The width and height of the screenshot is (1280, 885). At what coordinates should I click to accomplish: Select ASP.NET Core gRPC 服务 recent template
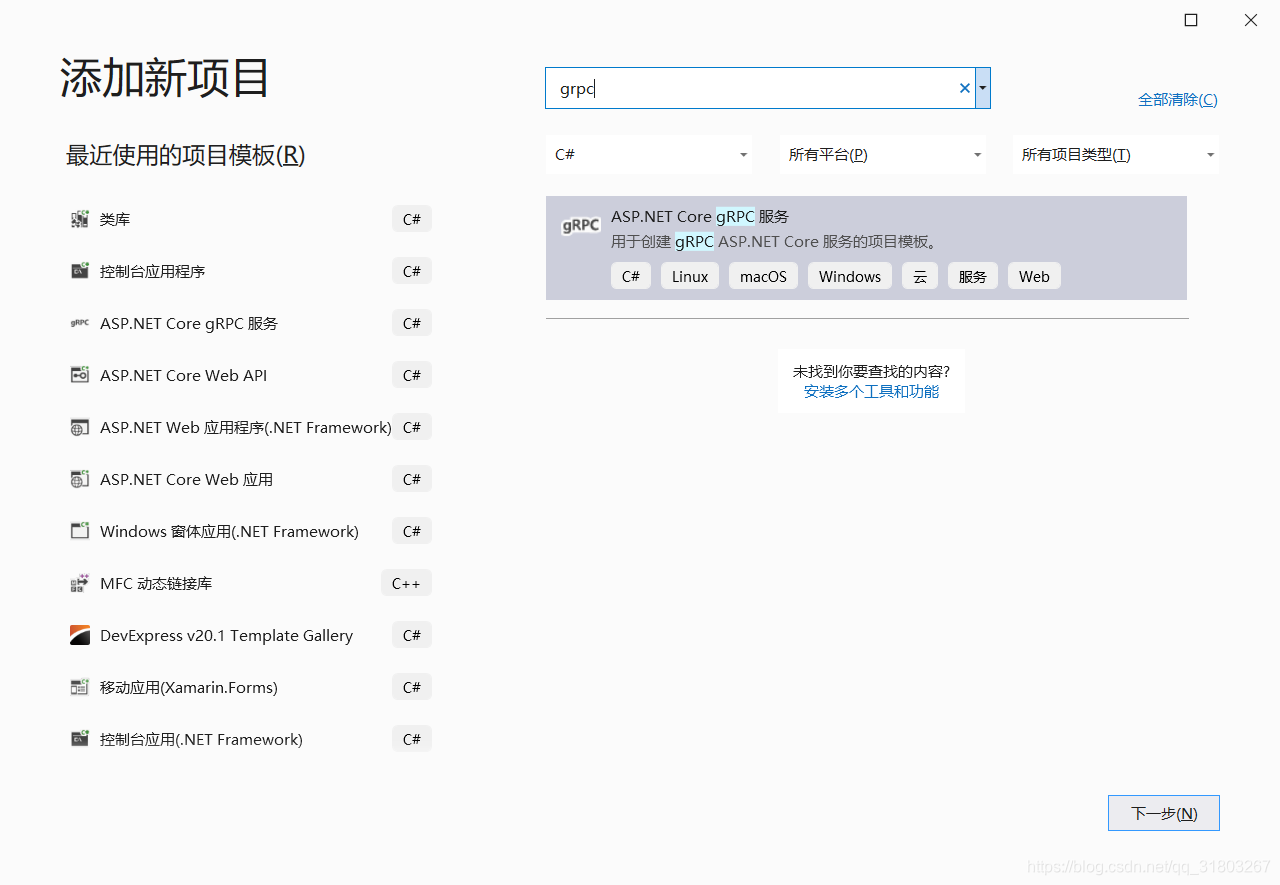(250, 323)
